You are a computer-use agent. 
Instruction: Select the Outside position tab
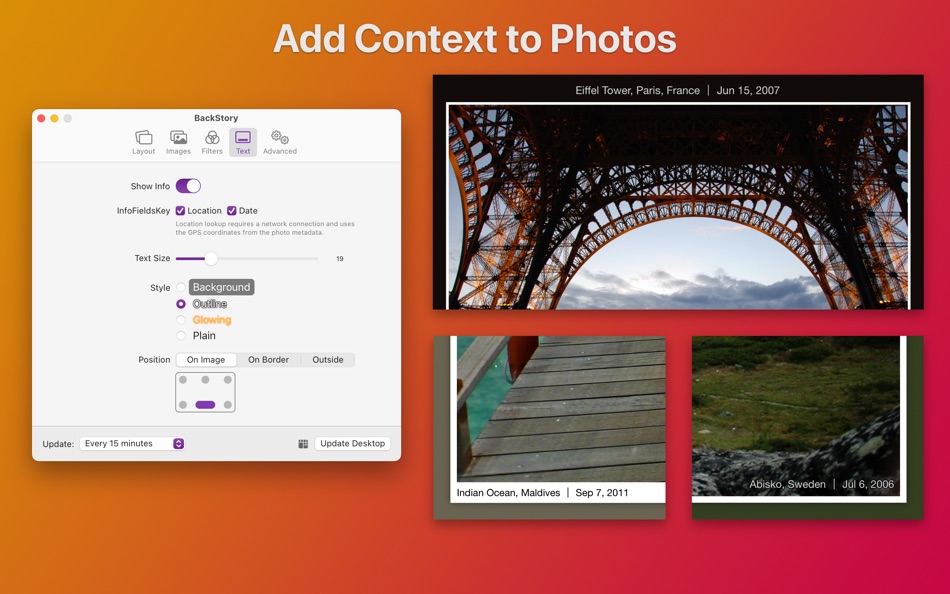pos(328,359)
